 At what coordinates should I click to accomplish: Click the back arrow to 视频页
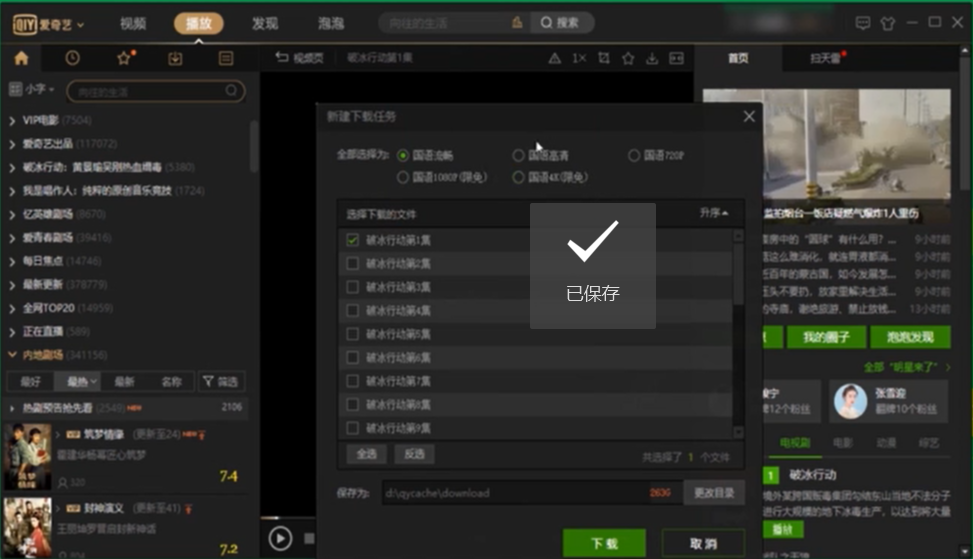pos(282,57)
